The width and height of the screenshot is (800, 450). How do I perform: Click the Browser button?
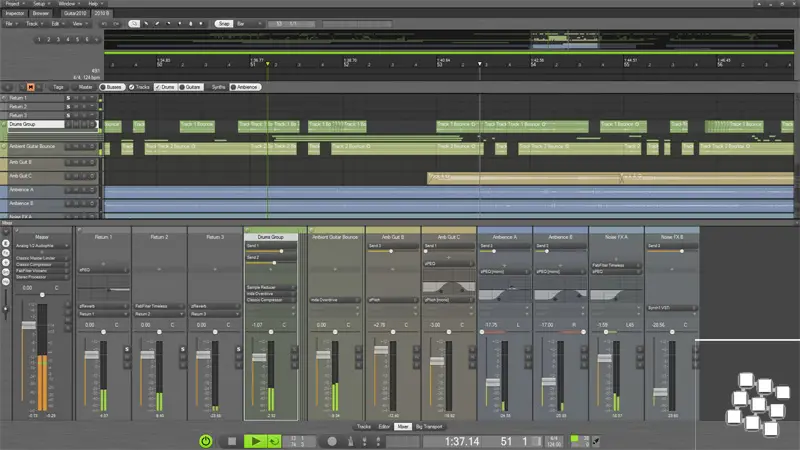[41, 13]
